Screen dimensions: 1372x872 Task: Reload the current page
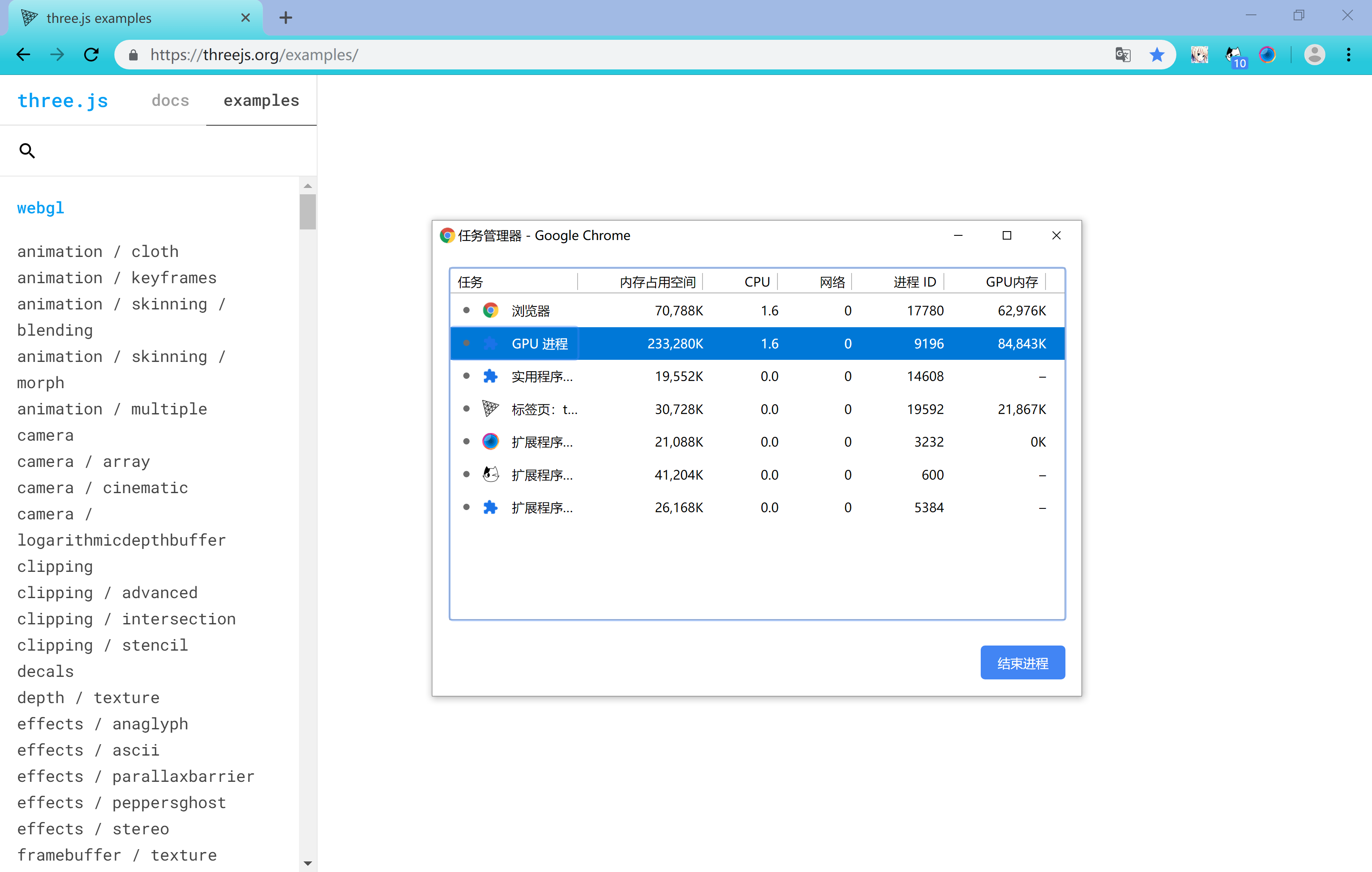[x=92, y=55]
